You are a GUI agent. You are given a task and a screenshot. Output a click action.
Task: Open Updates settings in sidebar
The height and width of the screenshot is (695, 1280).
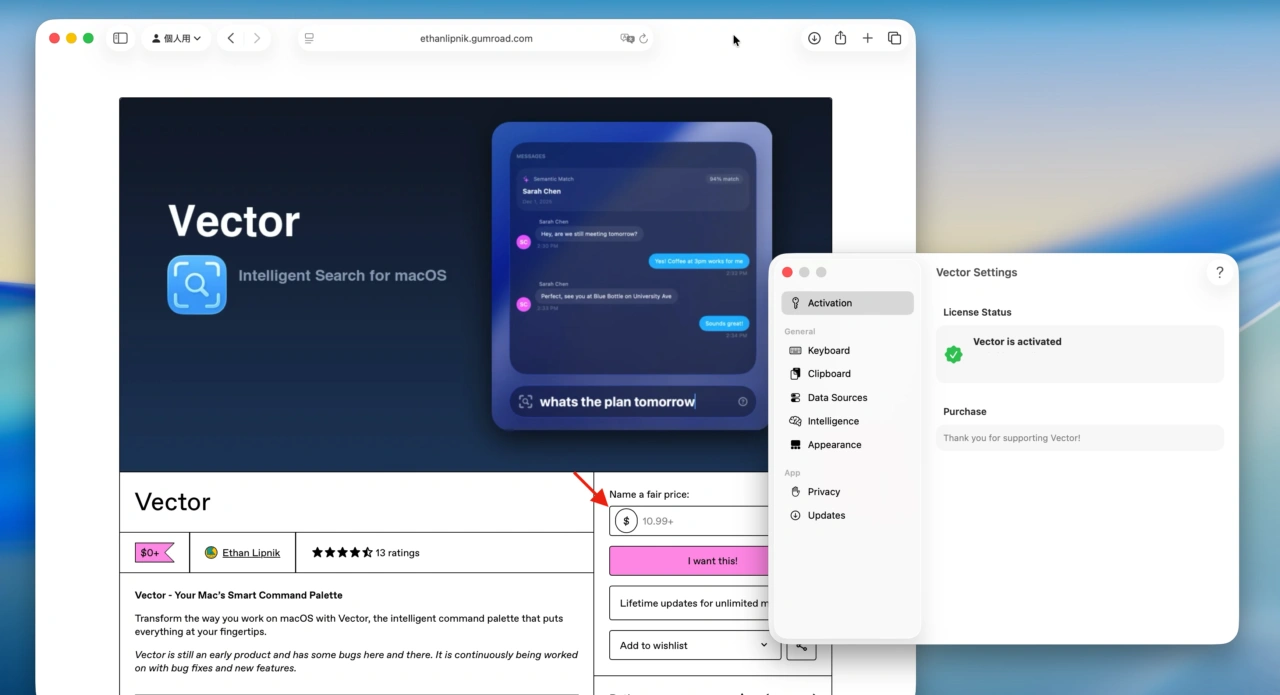point(847,515)
